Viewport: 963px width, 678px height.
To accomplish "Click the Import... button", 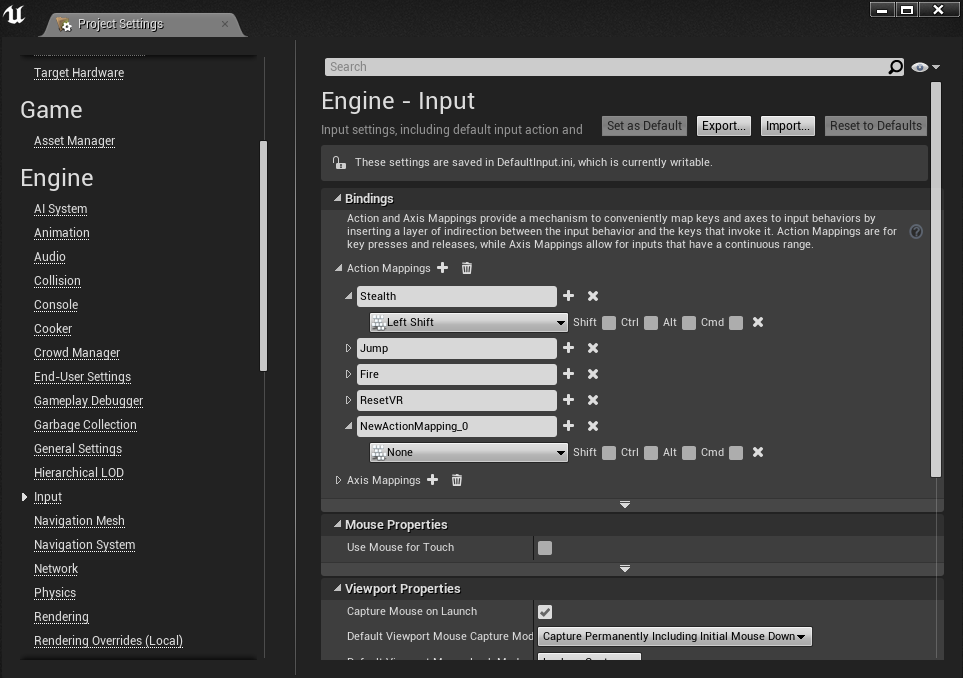I will coord(787,126).
